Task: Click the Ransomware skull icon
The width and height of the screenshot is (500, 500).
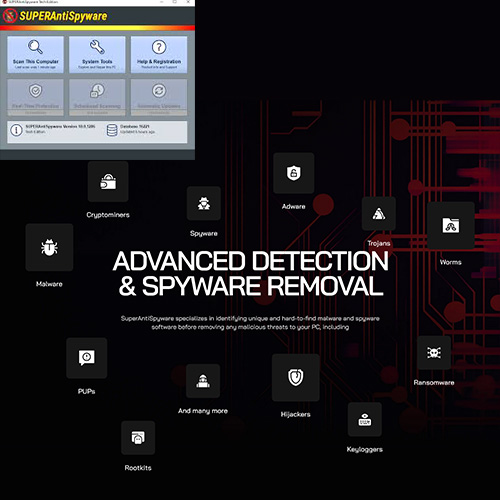Action: [434, 353]
